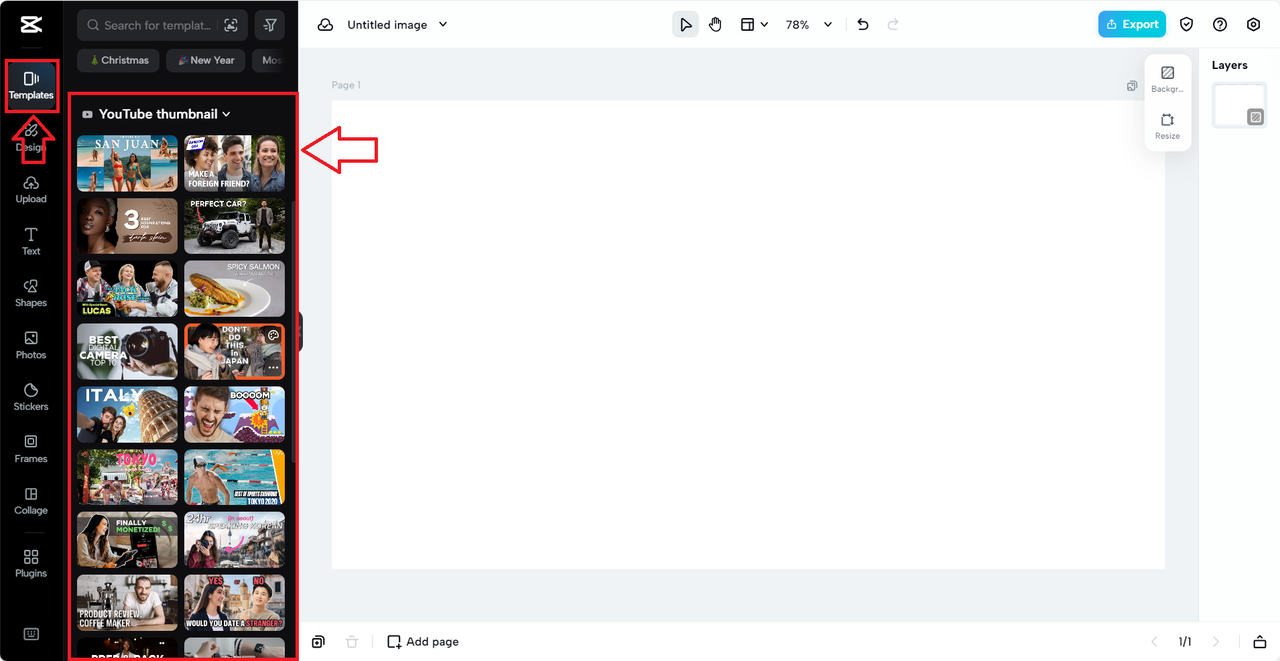Open the Text tool panel
Image resolution: width=1280 pixels, height=661 pixels.
(31, 241)
